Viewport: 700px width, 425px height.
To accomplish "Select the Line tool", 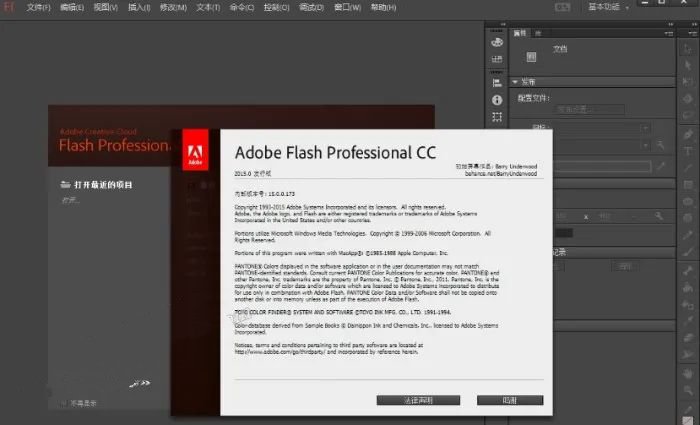I will pos(688,167).
